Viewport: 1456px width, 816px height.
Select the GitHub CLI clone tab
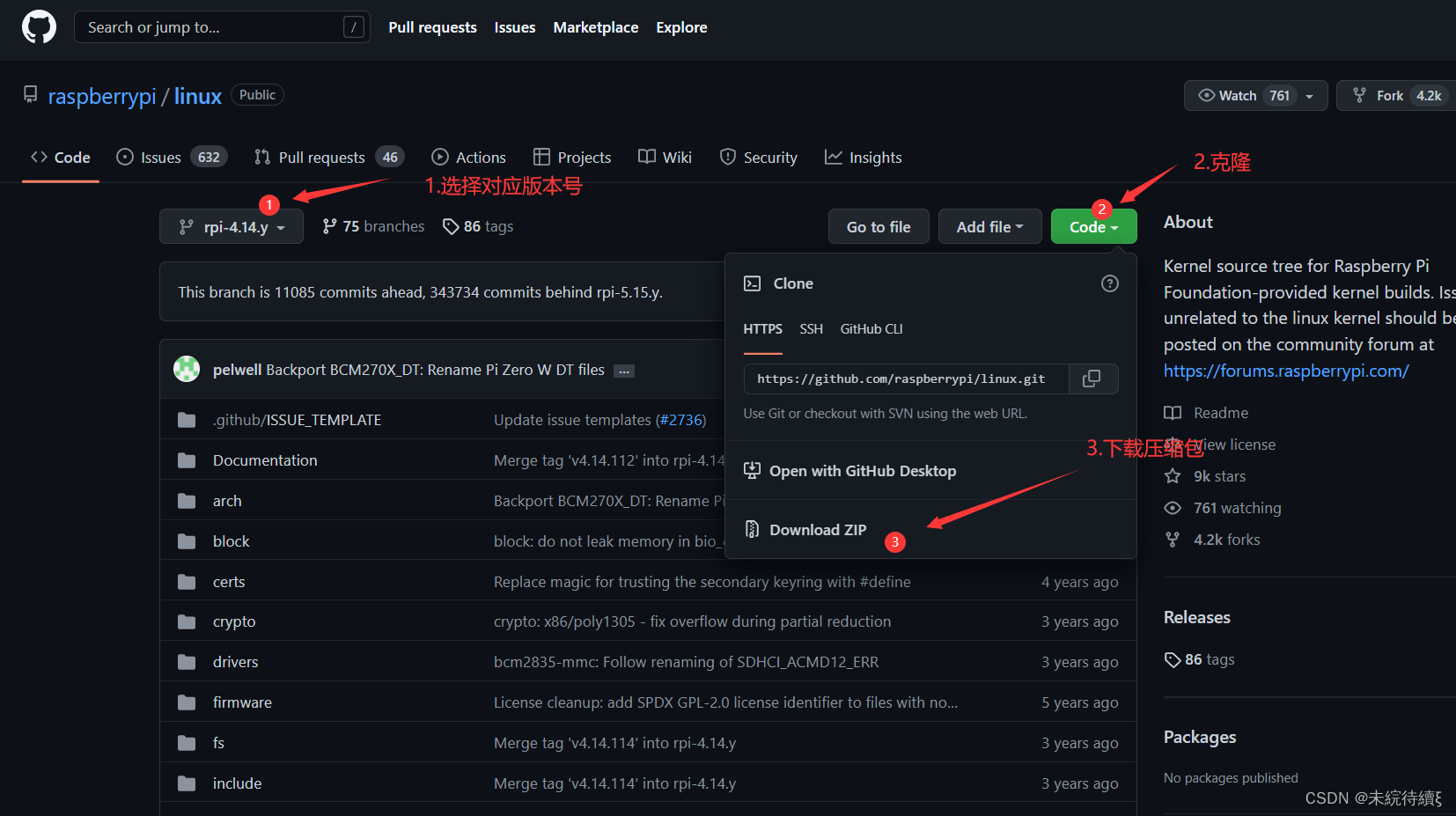(x=871, y=329)
